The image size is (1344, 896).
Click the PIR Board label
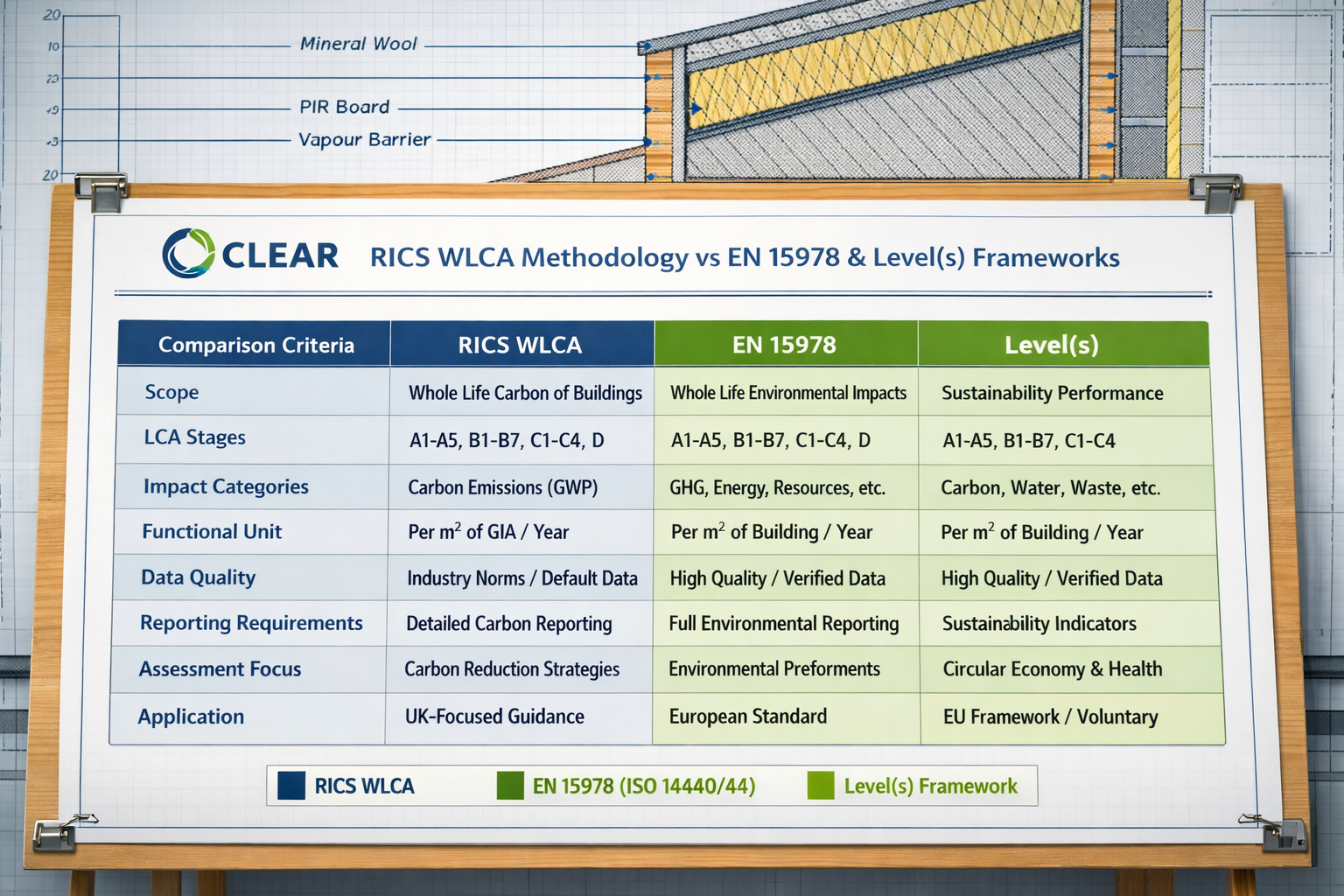[342, 107]
